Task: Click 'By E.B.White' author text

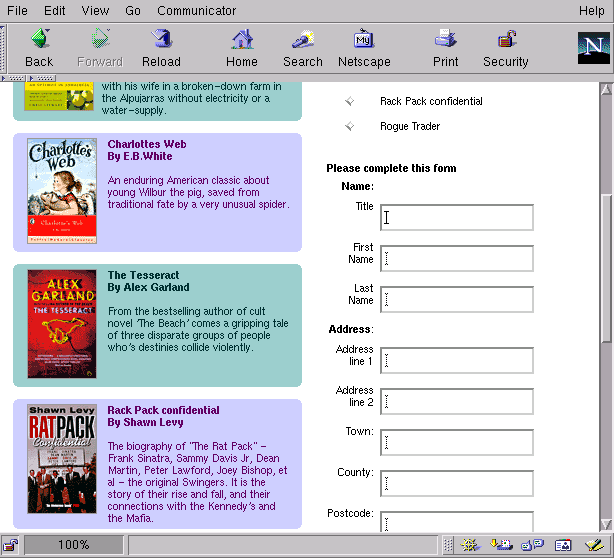Action: 140,156
